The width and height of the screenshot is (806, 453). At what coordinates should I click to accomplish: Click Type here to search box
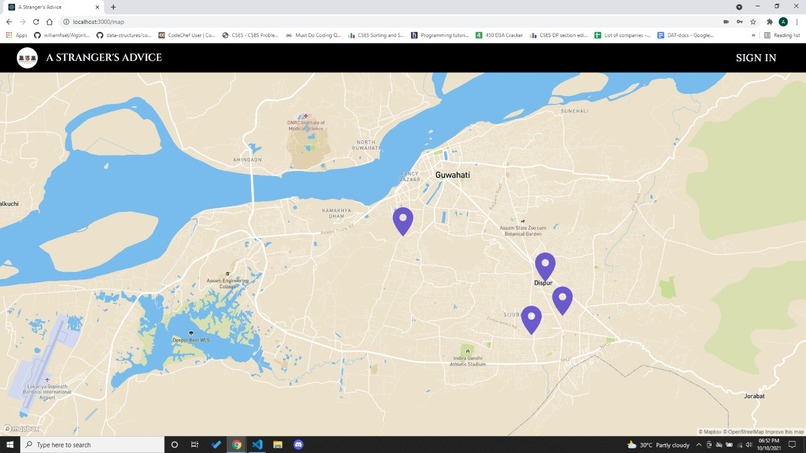(x=93, y=444)
